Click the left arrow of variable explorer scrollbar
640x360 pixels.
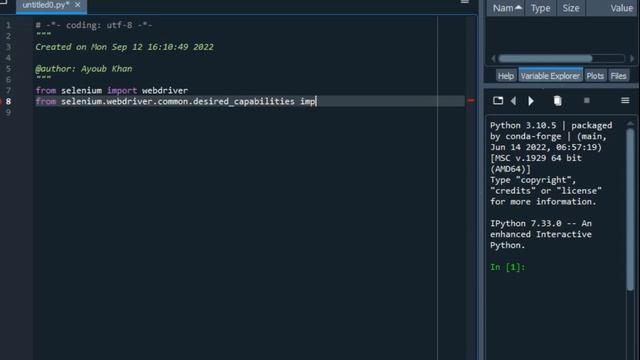493,59
